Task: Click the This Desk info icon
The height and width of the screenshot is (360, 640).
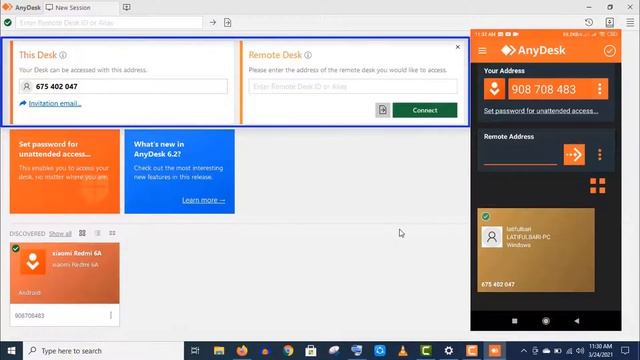Action: click(x=63, y=55)
